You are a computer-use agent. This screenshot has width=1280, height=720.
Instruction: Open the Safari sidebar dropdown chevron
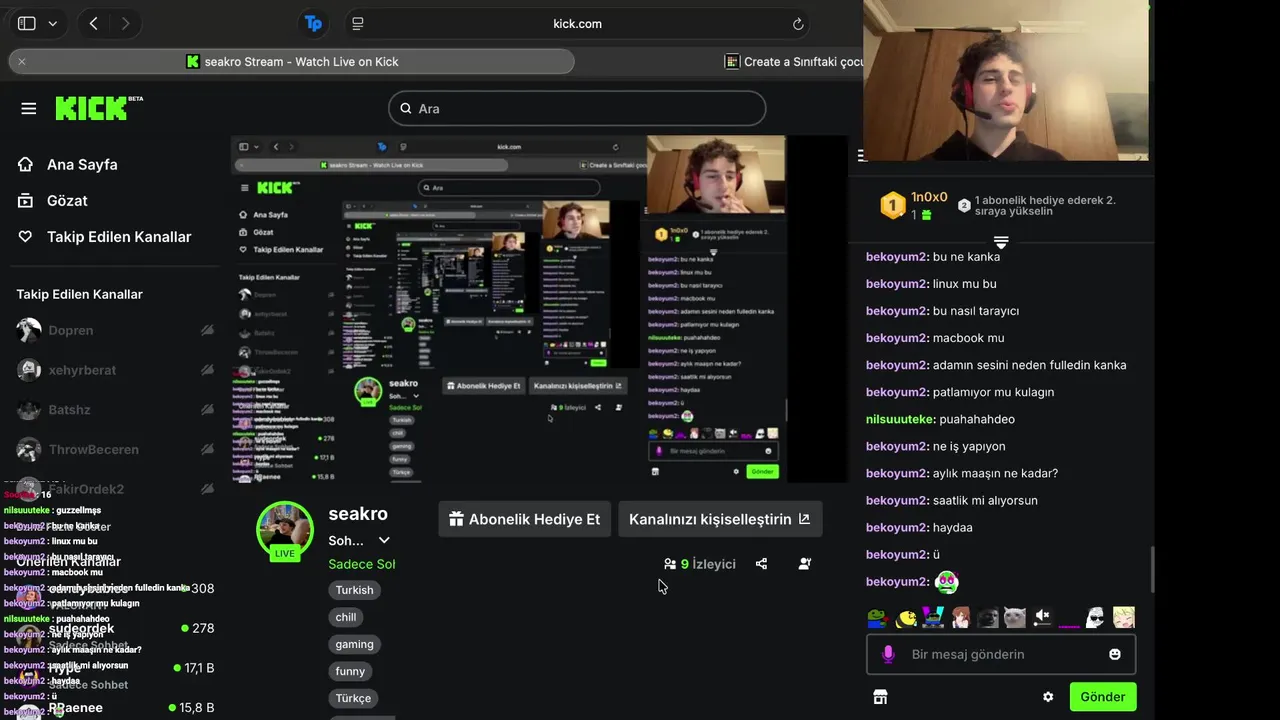tap(53, 23)
